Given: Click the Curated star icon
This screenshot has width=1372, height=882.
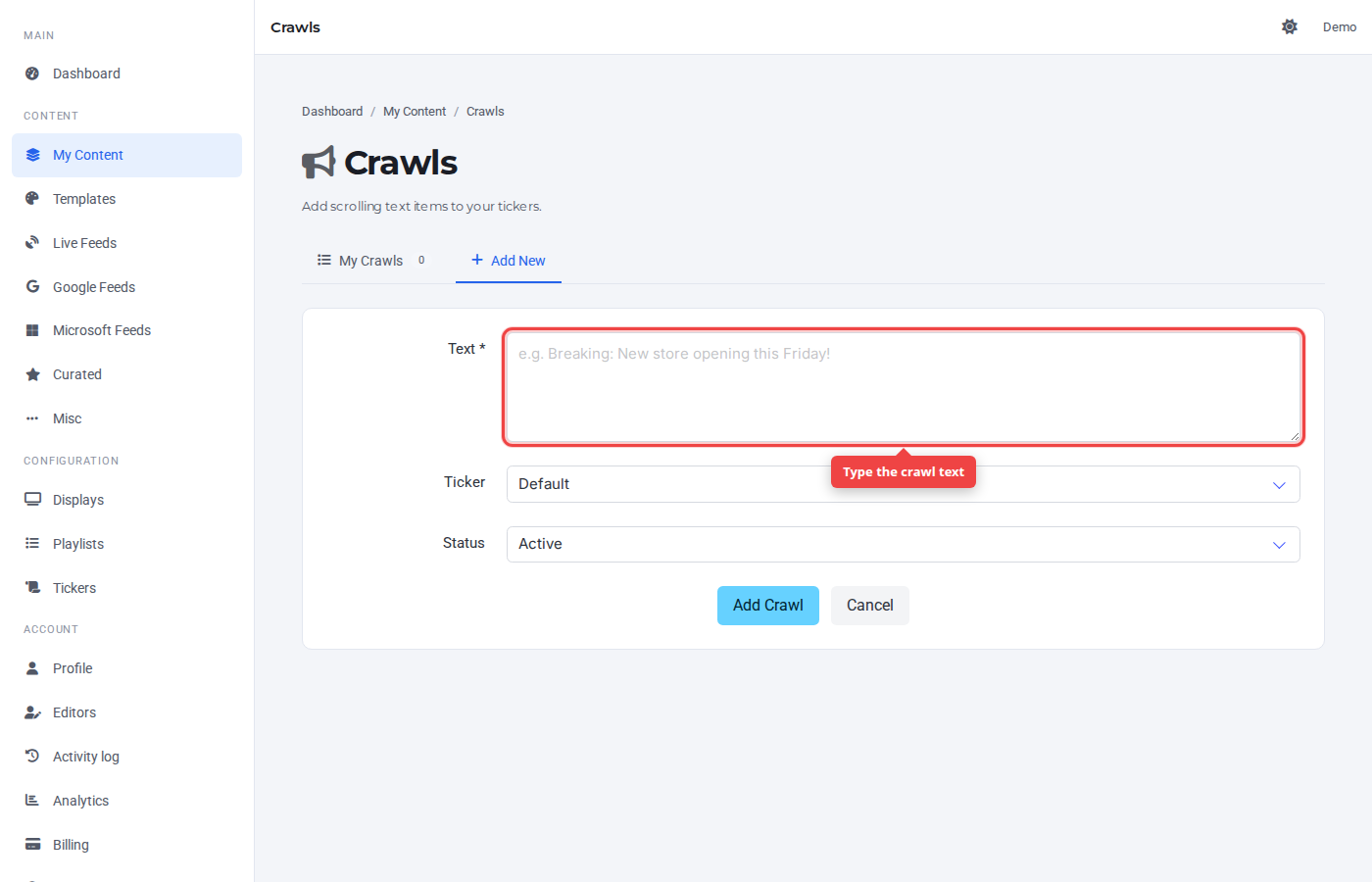Looking at the screenshot, I should tap(32, 374).
